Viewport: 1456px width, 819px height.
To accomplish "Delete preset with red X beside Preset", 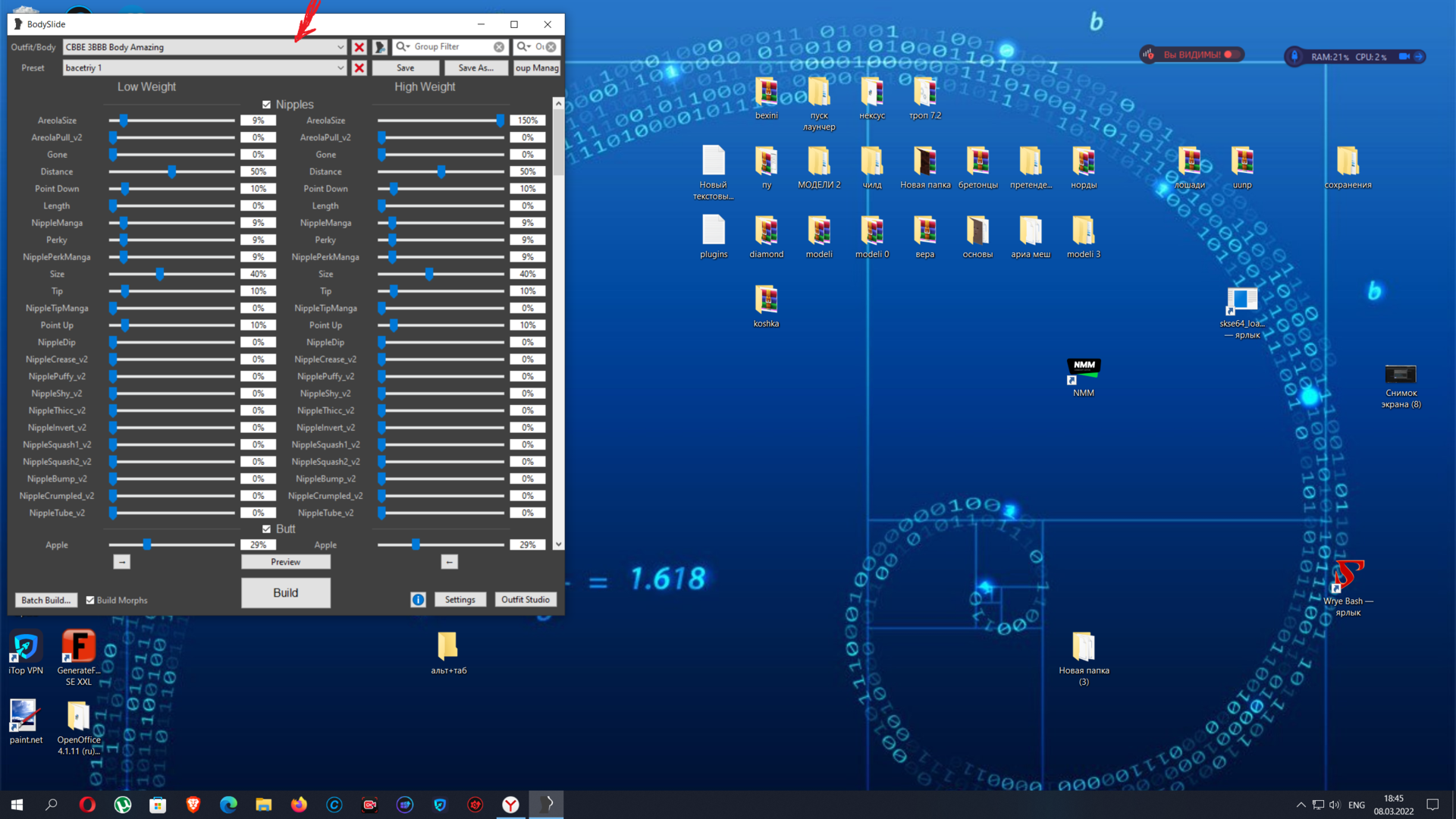I will tap(359, 68).
